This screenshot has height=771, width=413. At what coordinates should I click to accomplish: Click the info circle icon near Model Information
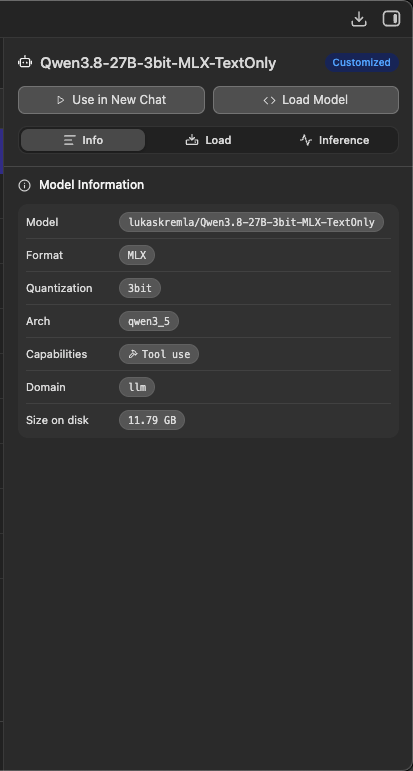click(x=25, y=185)
